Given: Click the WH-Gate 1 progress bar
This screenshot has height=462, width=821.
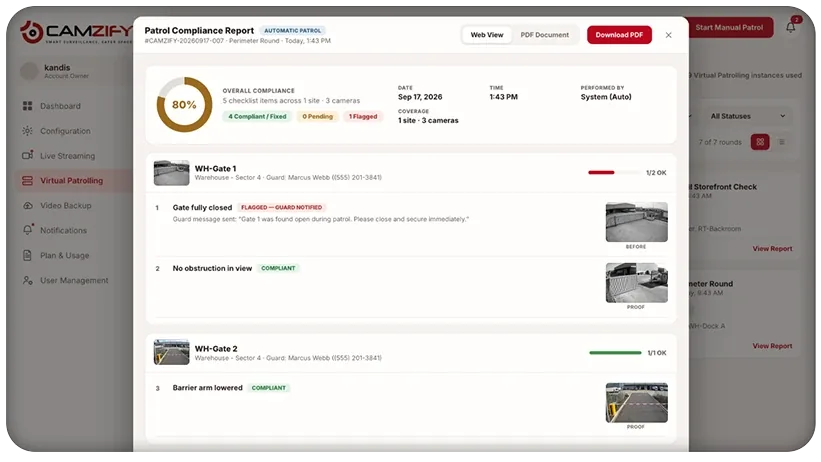Looking at the screenshot, I should (x=614, y=172).
